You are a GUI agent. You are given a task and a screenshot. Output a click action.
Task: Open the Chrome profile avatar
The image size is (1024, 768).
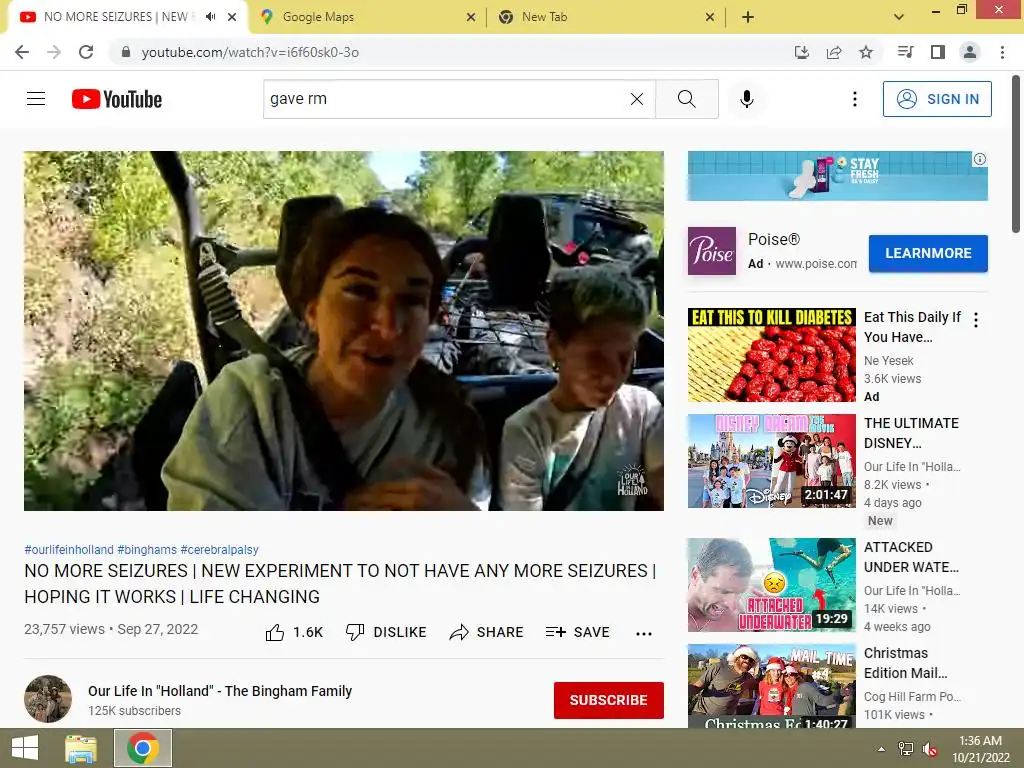(x=970, y=52)
